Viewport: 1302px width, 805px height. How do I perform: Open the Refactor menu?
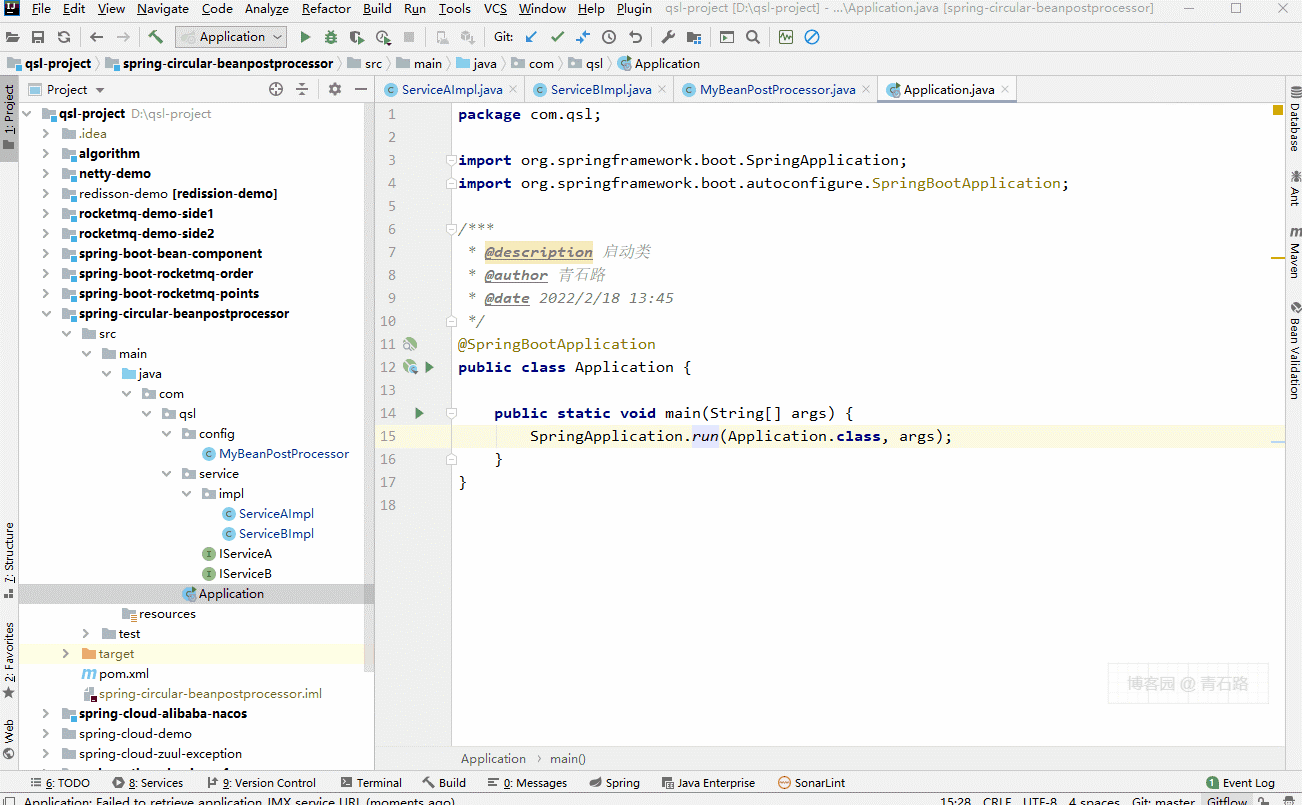(326, 9)
